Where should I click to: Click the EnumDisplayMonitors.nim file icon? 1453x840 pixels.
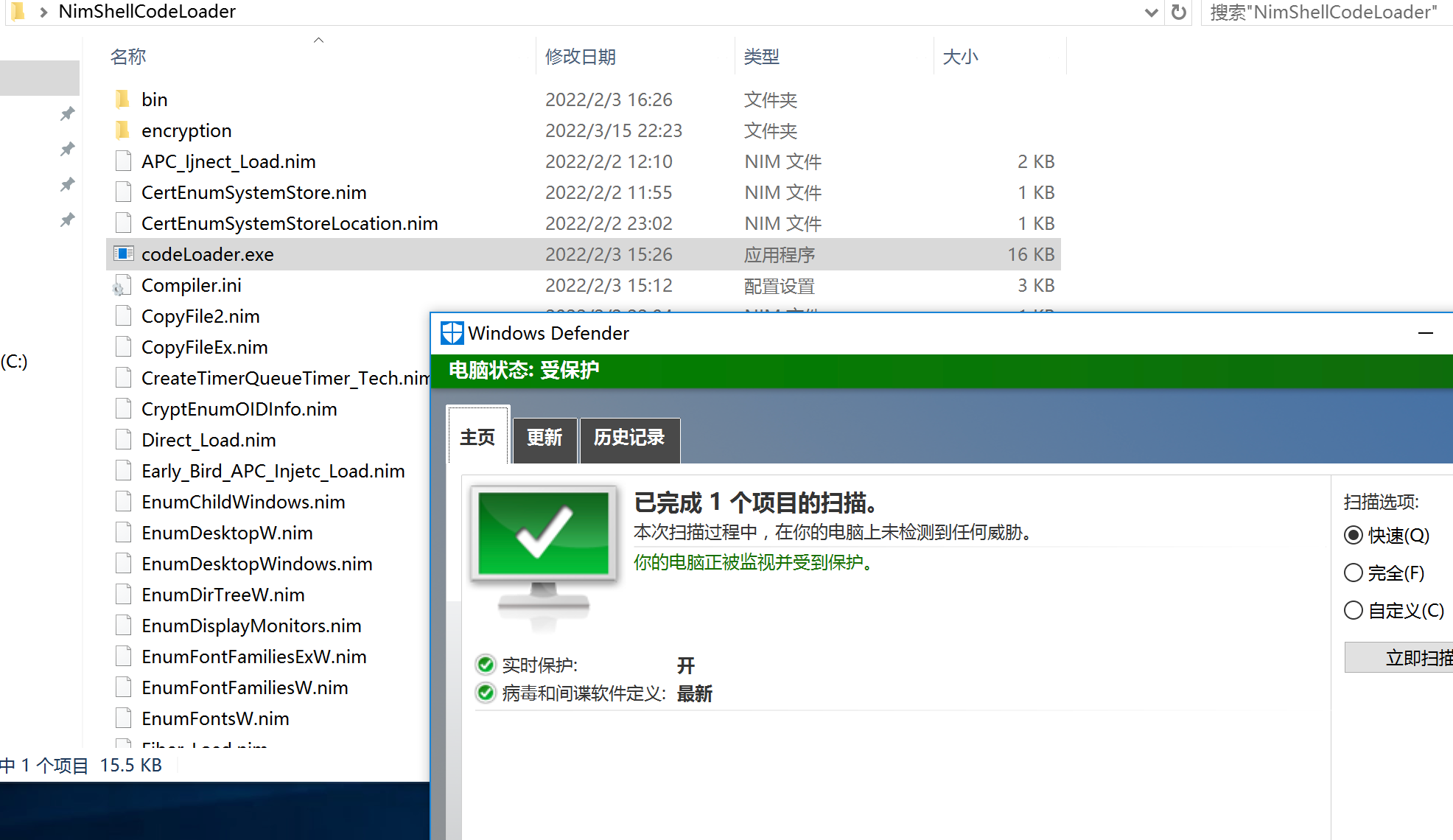tap(123, 626)
